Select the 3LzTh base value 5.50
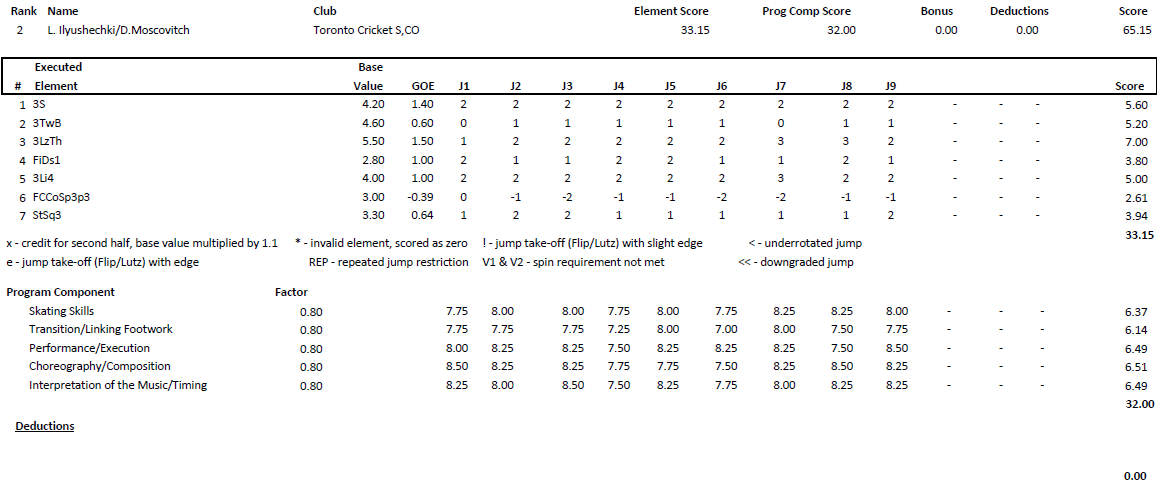The width and height of the screenshot is (1158, 485). [373, 142]
